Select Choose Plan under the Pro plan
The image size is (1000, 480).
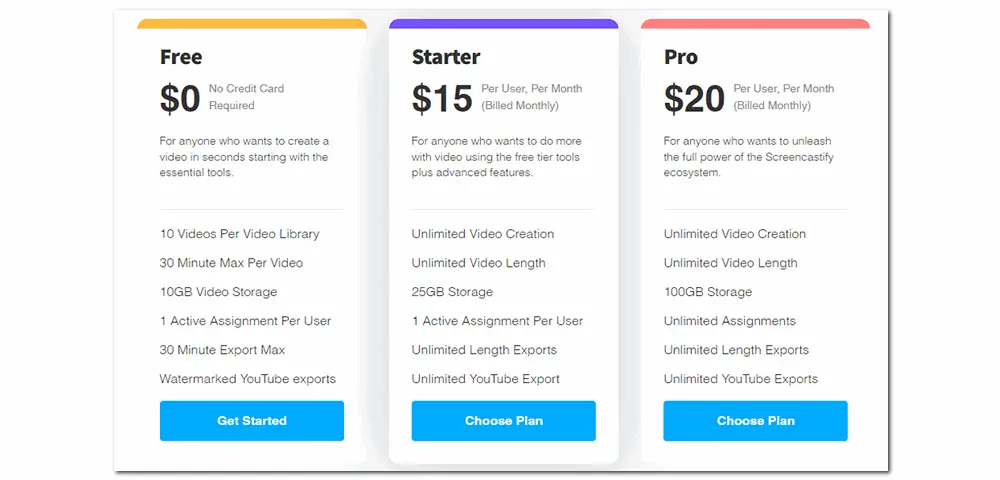755,421
